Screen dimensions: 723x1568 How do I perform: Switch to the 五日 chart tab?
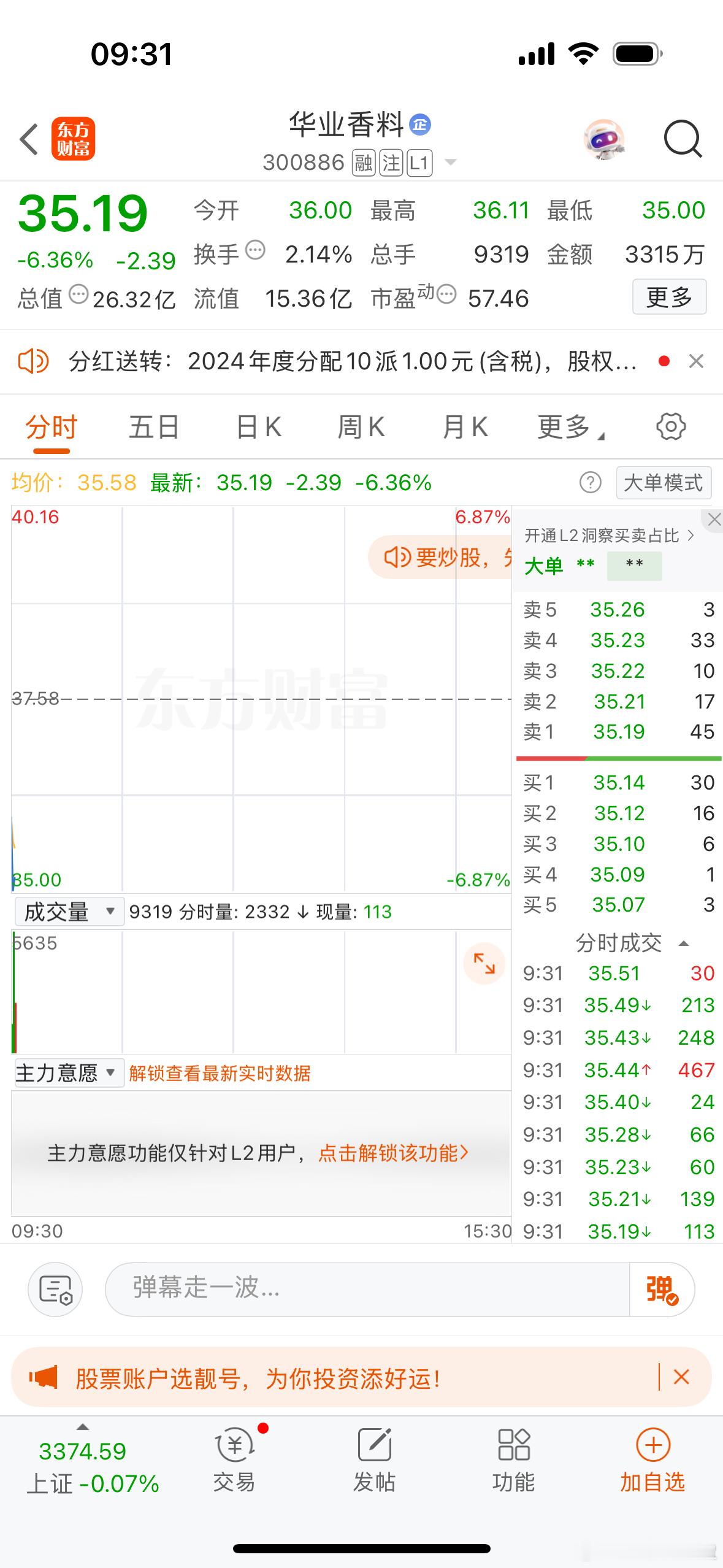point(154,427)
